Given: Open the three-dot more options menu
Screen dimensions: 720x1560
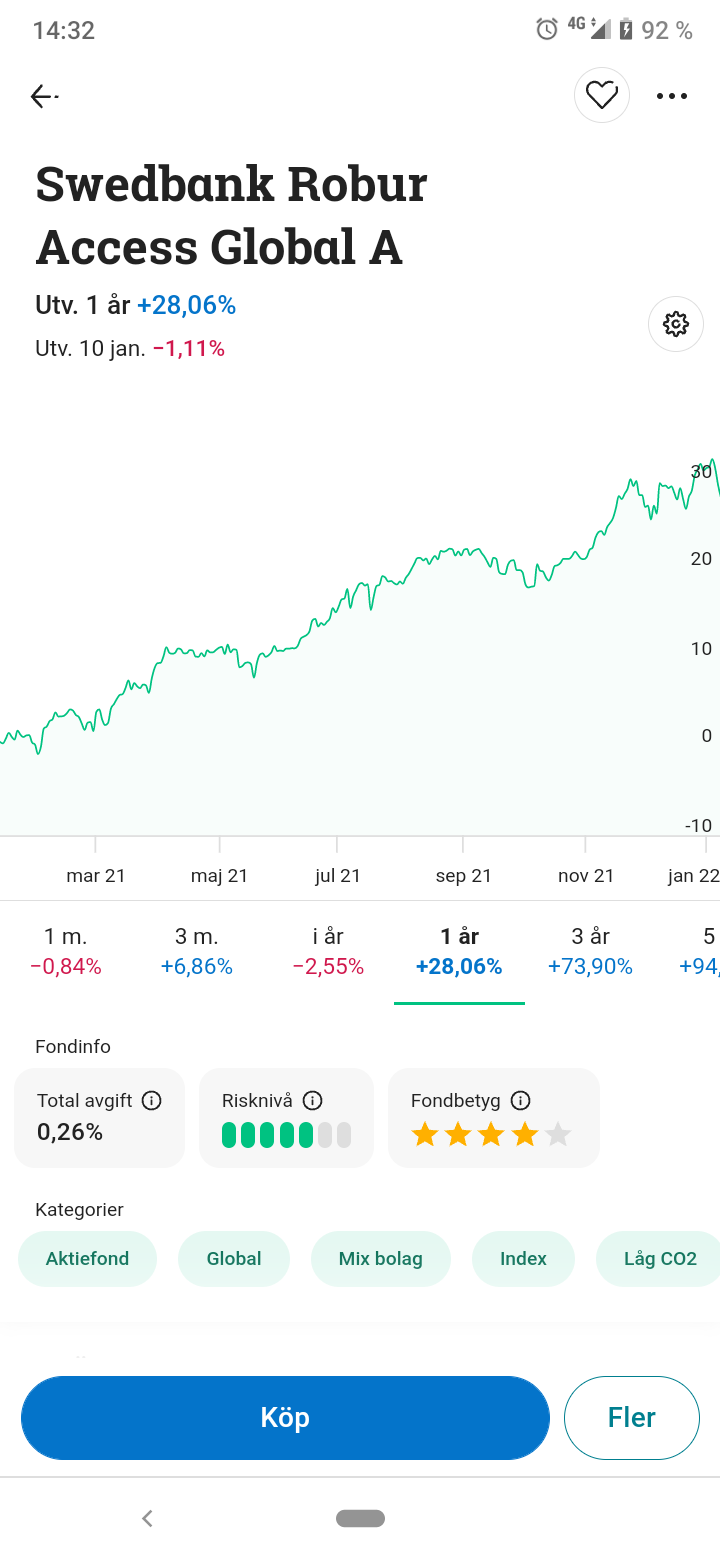Looking at the screenshot, I should [x=671, y=96].
